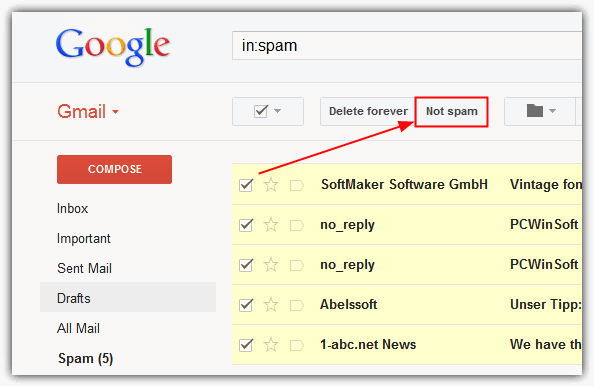Image resolution: width=594 pixels, height=386 pixels.
Task: Click the COMPOSE button
Action: coord(114,169)
